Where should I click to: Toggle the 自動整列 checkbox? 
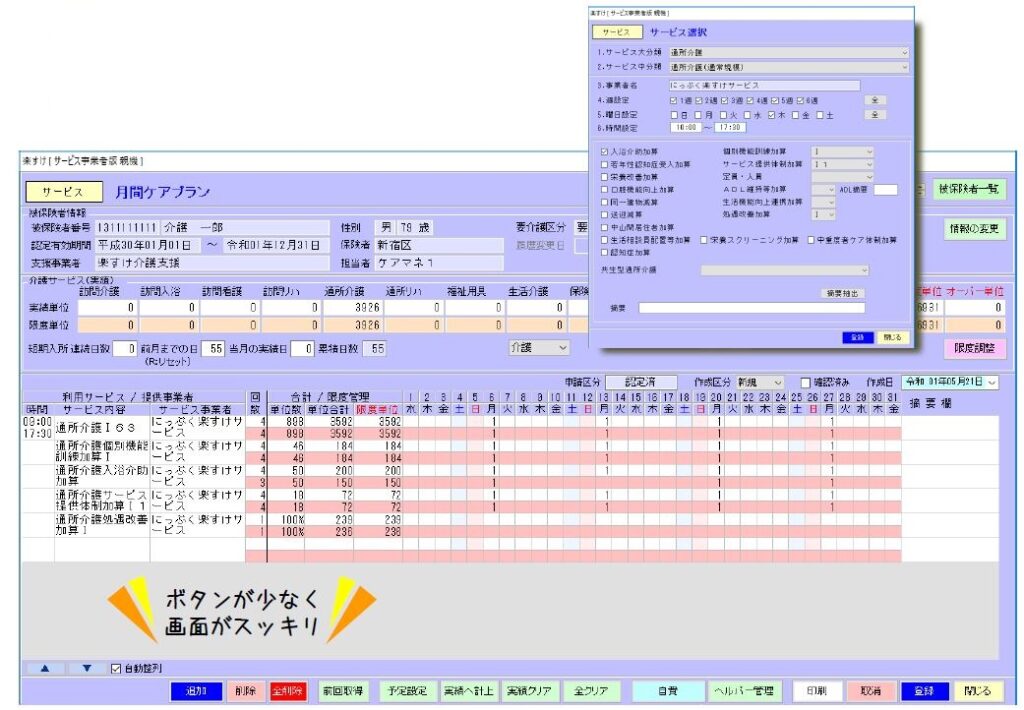click(x=116, y=668)
